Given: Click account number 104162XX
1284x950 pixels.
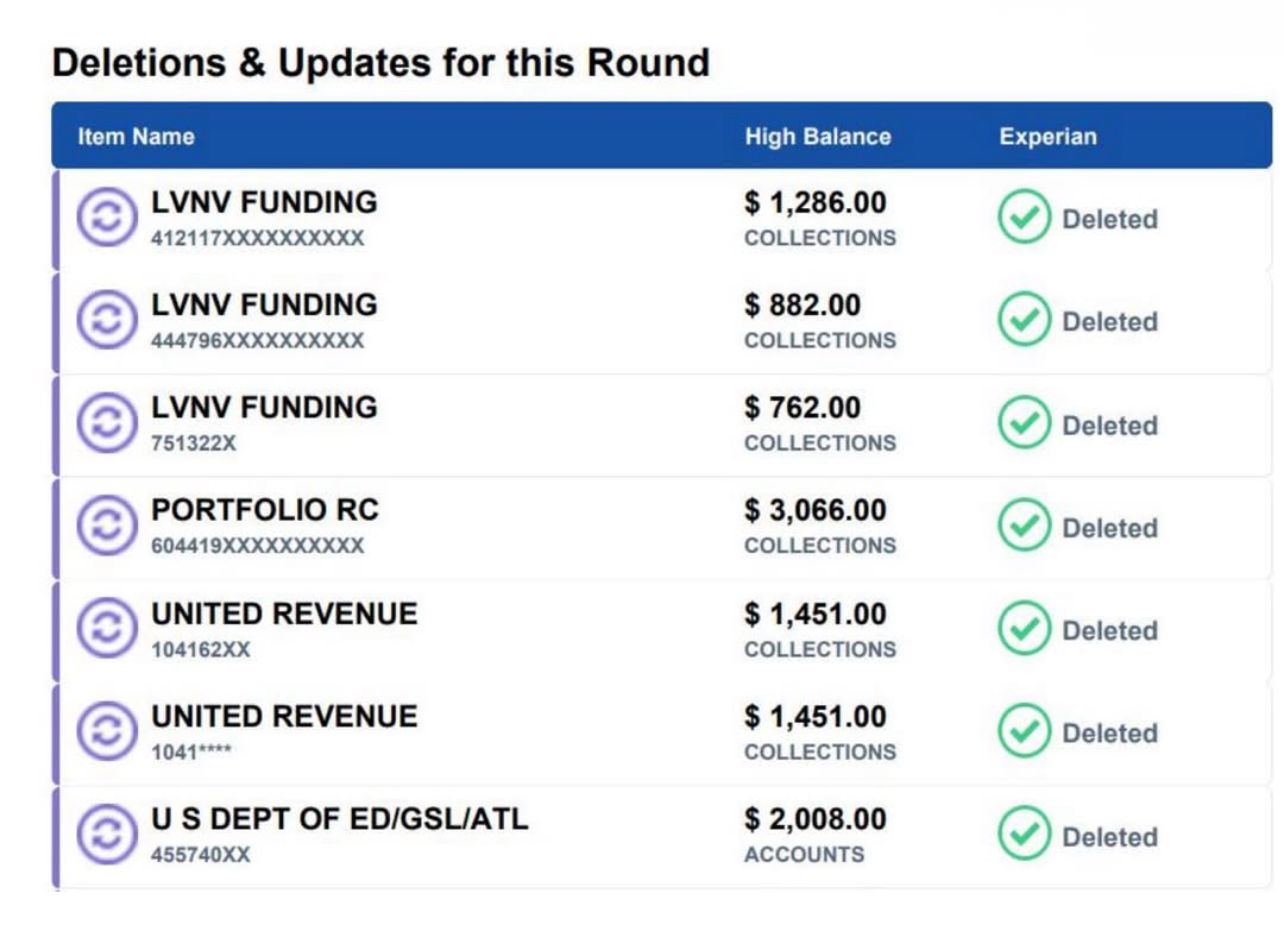Looking at the screenshot, I should pos(201,650).
